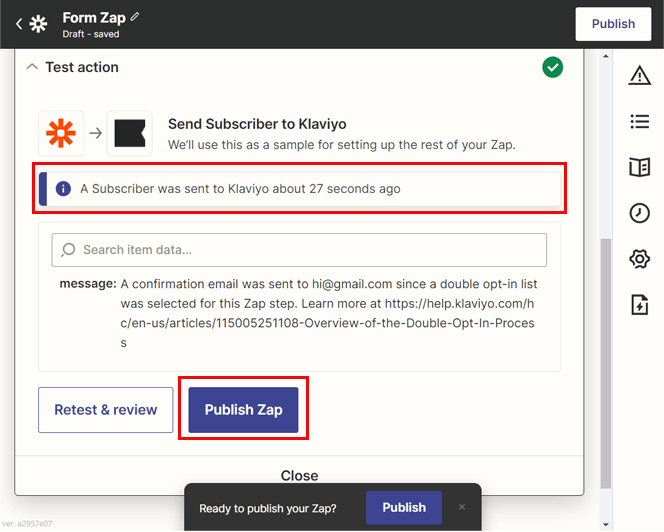Click the scrollbar down arrow

click(x=606, y=525)
